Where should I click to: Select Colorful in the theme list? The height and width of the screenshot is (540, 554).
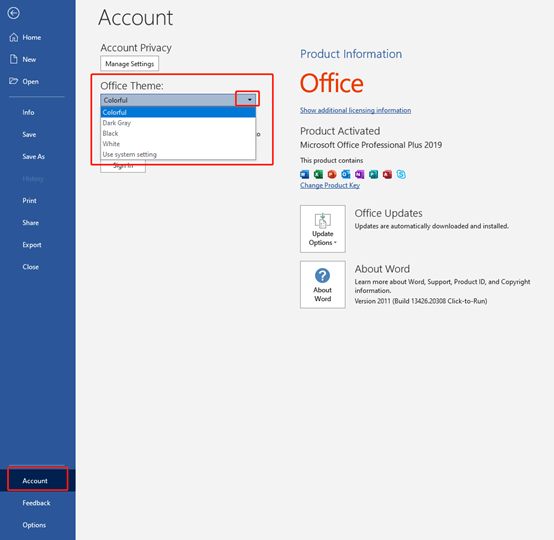coord(178,112)
